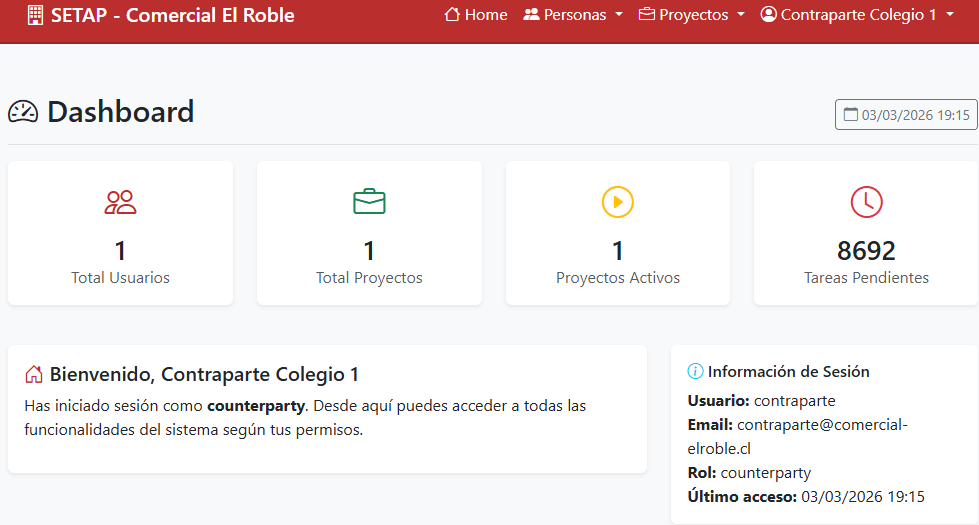Click the house icon beside Bienvenido heading

pyautogui.click(x=33, y=375)
